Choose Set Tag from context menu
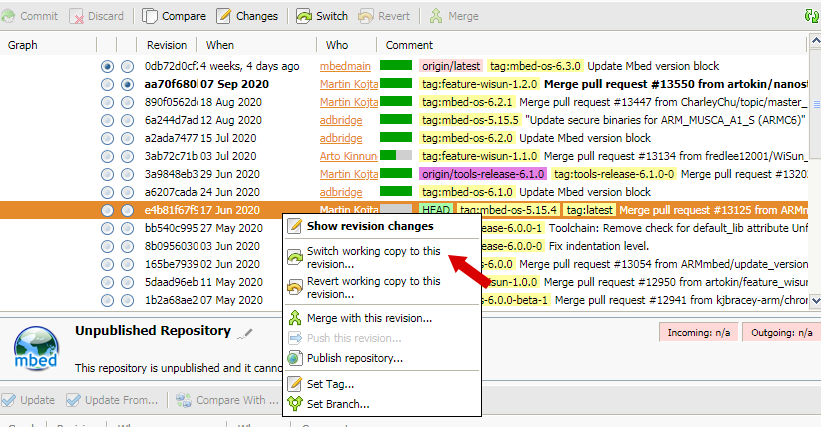 [382, 384]
